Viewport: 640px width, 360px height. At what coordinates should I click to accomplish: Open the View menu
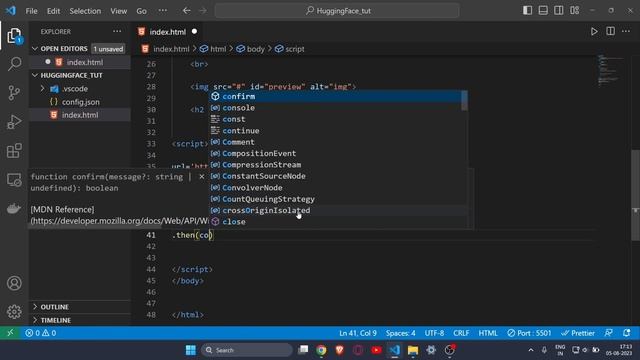(118, 11)
